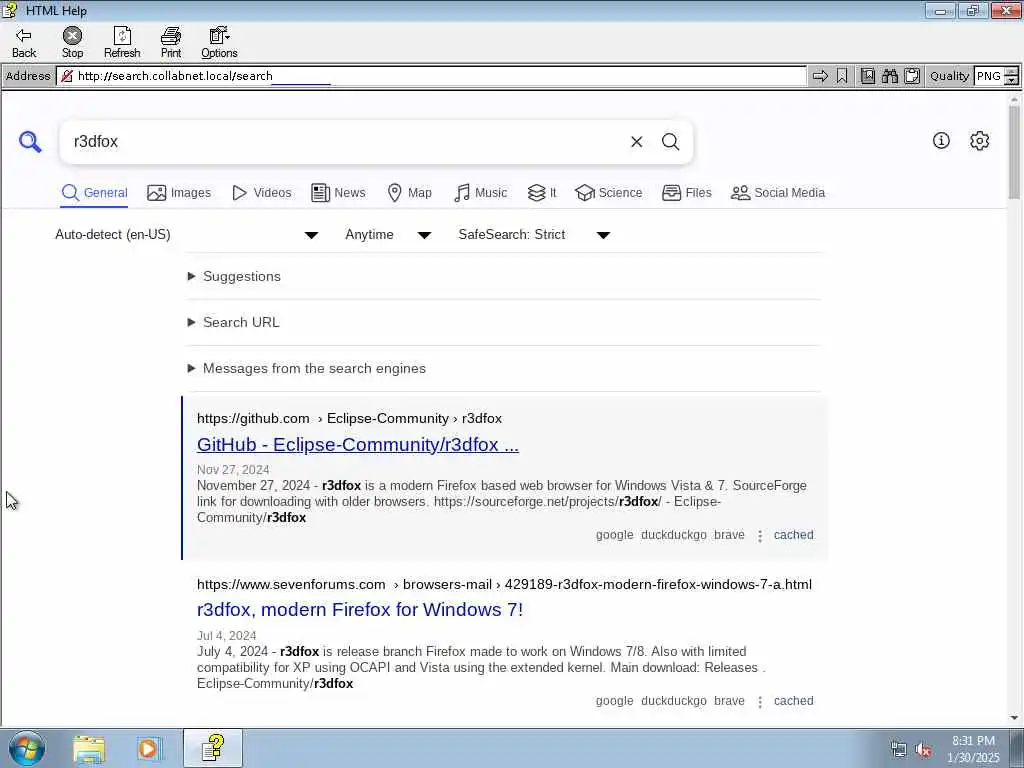Click the Go arrow next to address bar
This screenshot has width=1024, height=768.
[820, 76]
